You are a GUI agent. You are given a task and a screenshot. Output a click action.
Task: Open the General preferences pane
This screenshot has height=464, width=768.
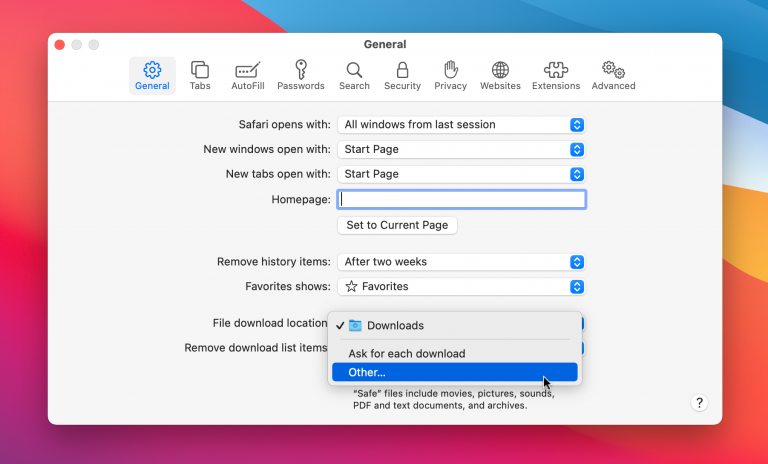coord(152,76)
